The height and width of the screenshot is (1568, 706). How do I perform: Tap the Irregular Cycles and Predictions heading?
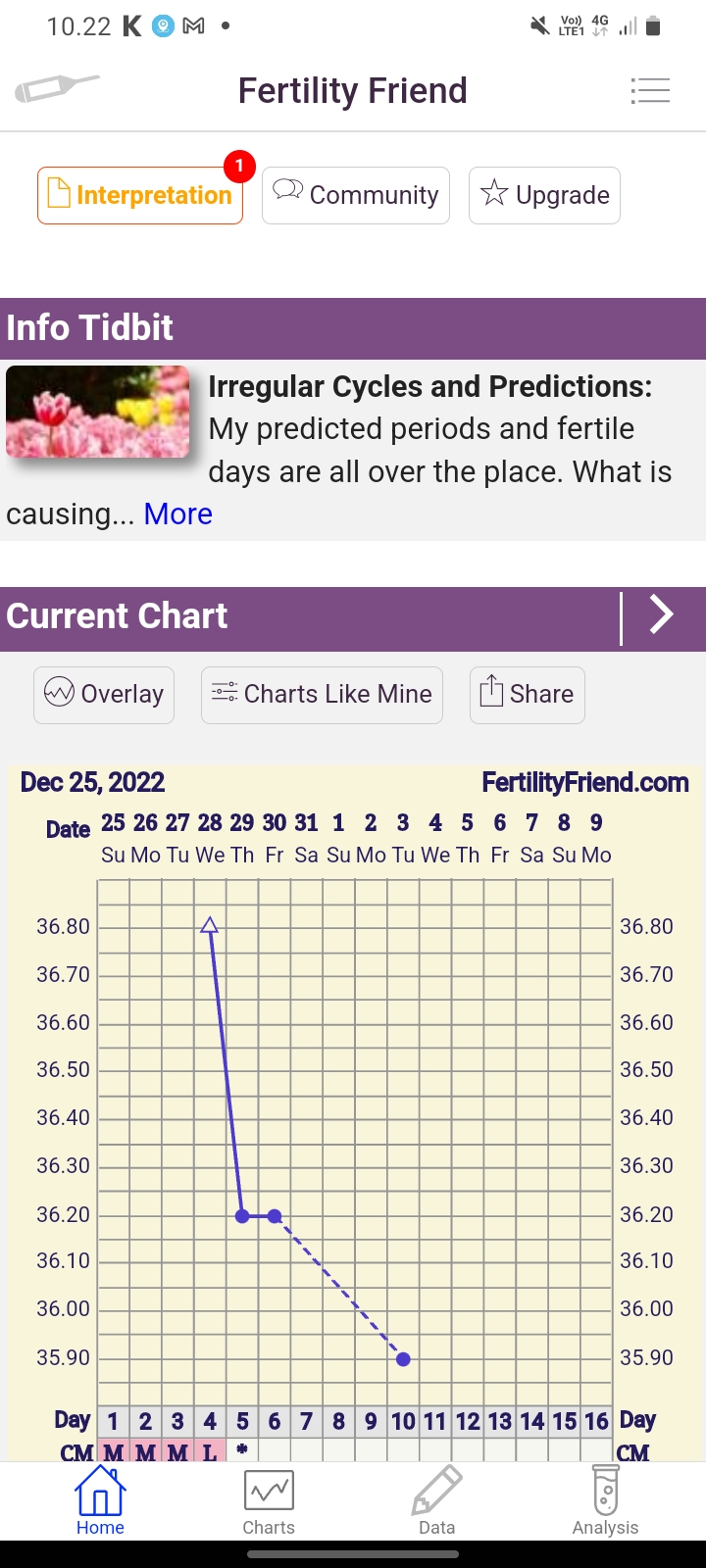(429, 387)
